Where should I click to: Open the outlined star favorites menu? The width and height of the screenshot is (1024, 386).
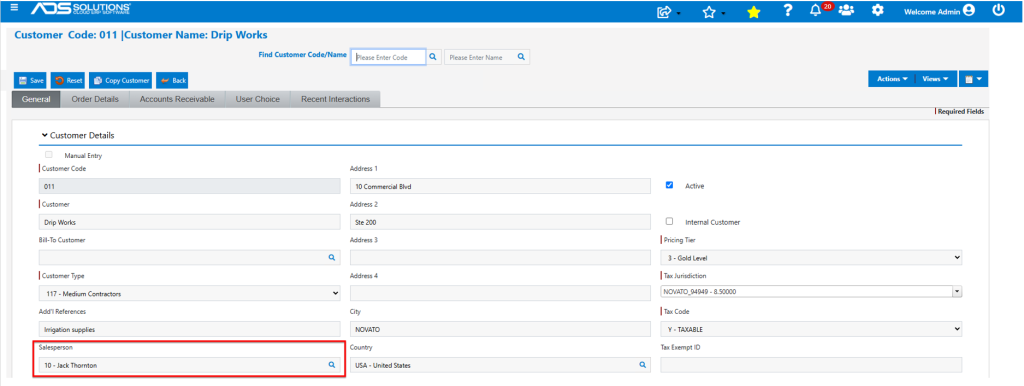coord(709,12)
